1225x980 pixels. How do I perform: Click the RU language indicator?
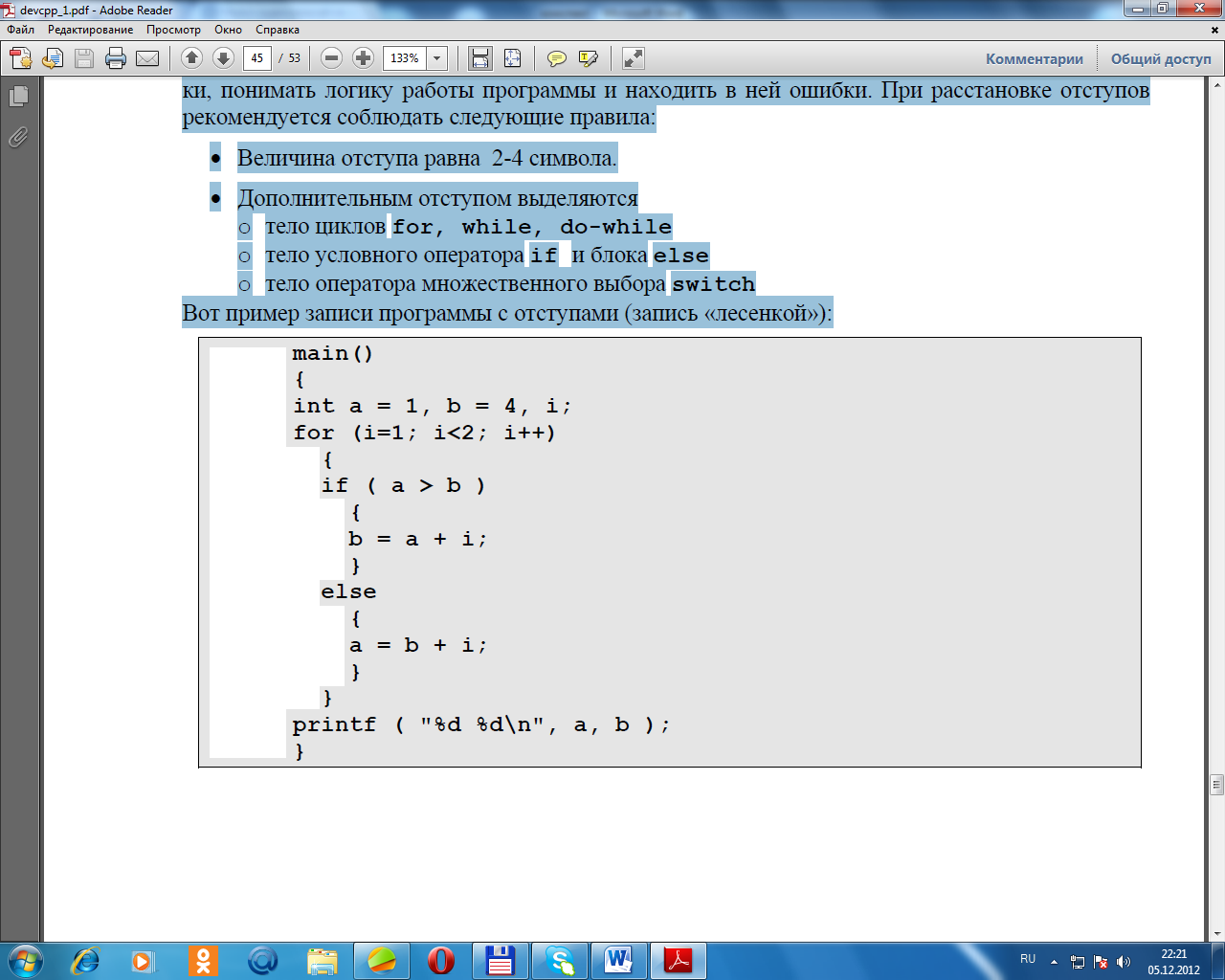tap(1028, 959)
